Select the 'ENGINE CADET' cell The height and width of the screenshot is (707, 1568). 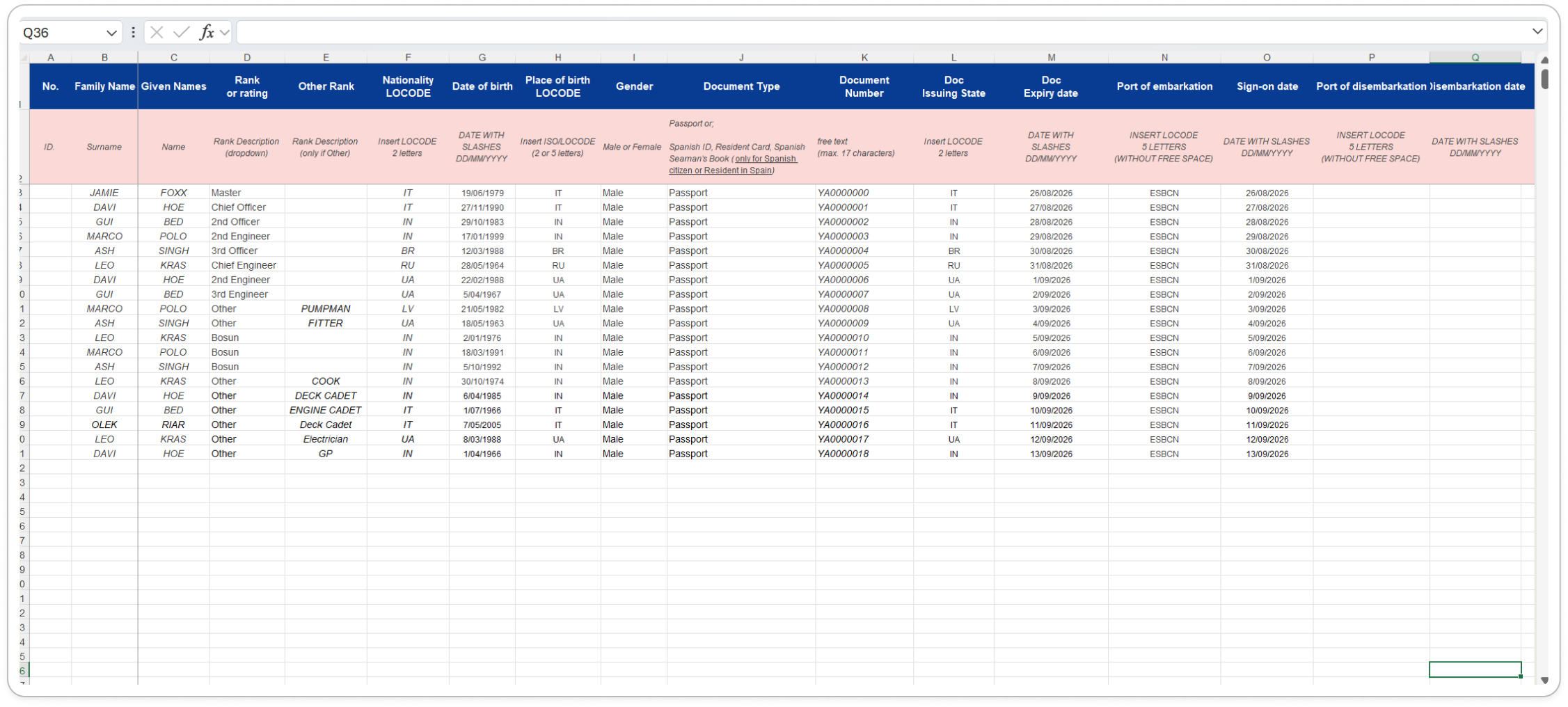326,411
